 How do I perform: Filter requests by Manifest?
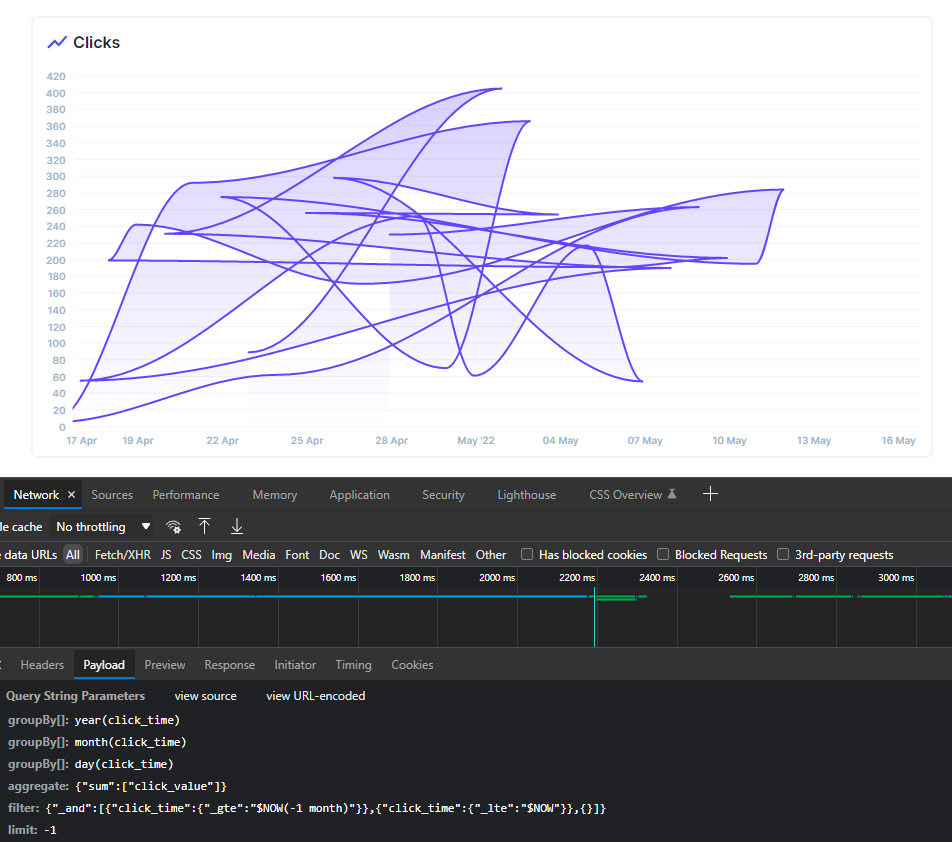click(443, 555)
